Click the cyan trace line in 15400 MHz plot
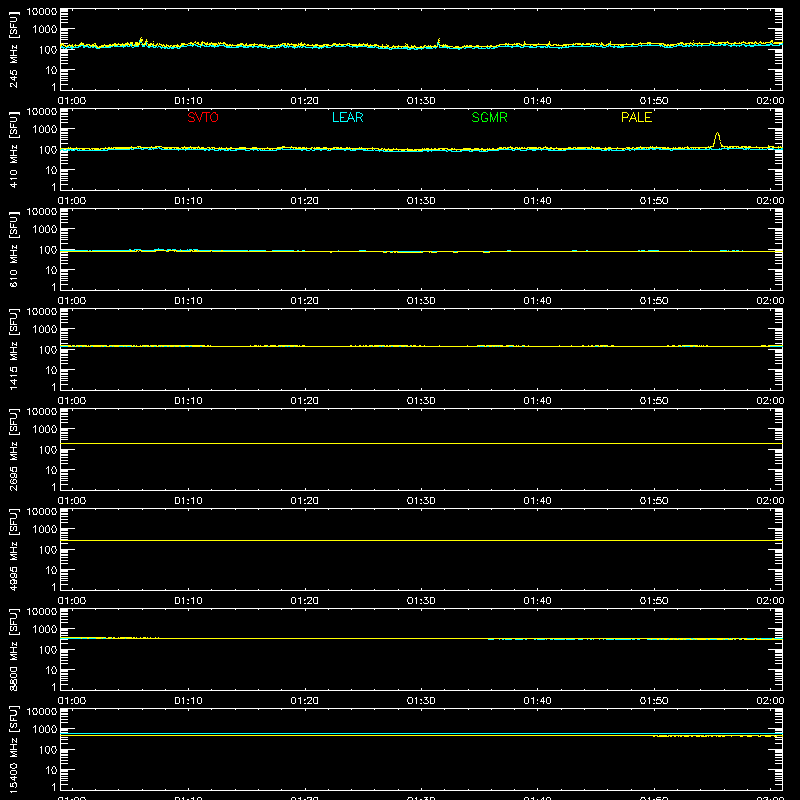The image size is (800, 800). tap(421, 733)
